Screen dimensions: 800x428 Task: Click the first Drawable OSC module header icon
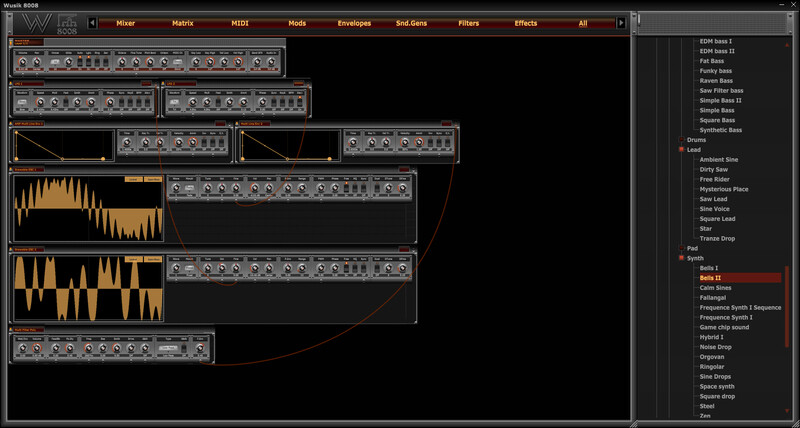point(12,171)
